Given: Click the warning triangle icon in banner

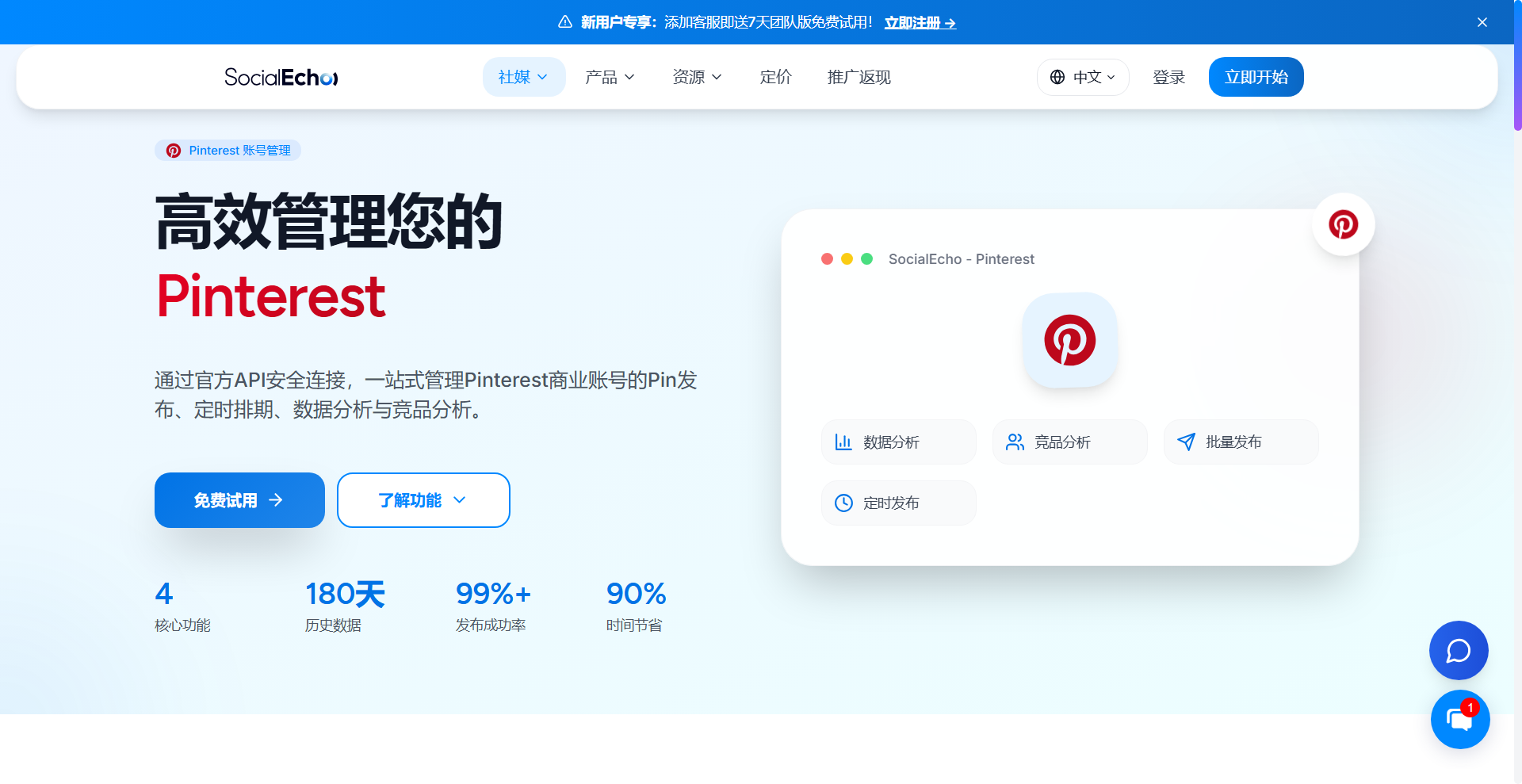Looking at the screenshot, I should coord(565,22).
